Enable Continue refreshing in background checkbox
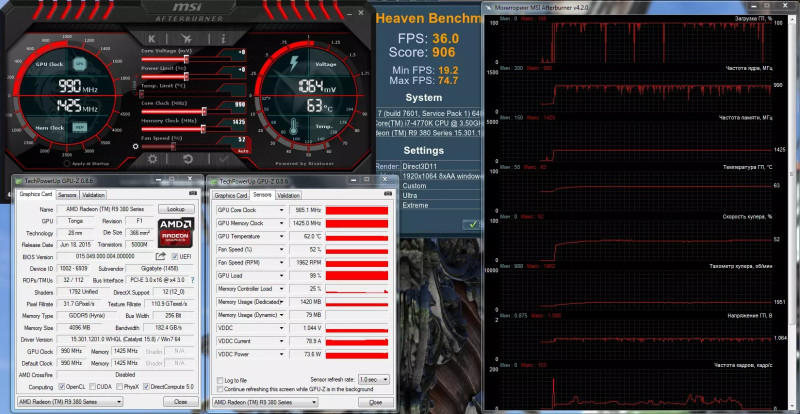The width and height of the screenshot is (800, 414). [220, 389]
